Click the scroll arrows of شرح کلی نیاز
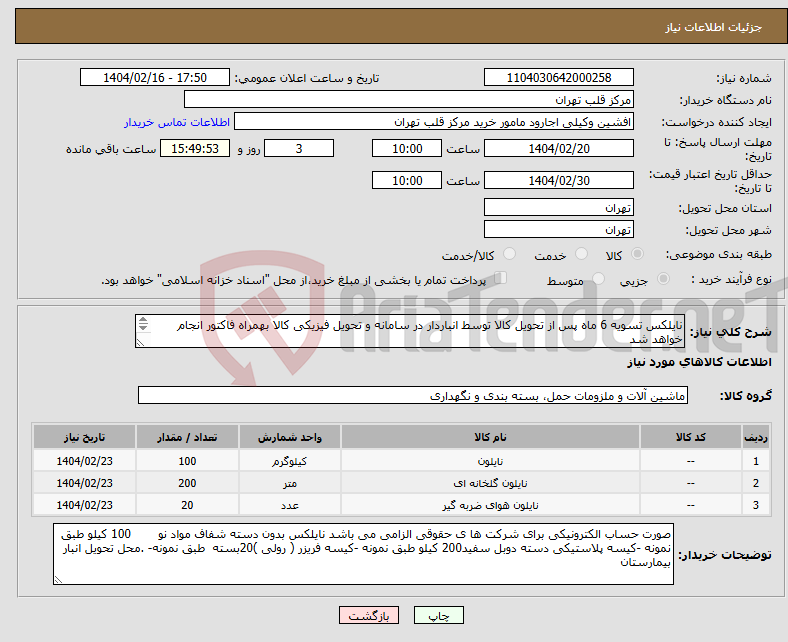The width and height of the screenshot is (788, 642). 143,324
